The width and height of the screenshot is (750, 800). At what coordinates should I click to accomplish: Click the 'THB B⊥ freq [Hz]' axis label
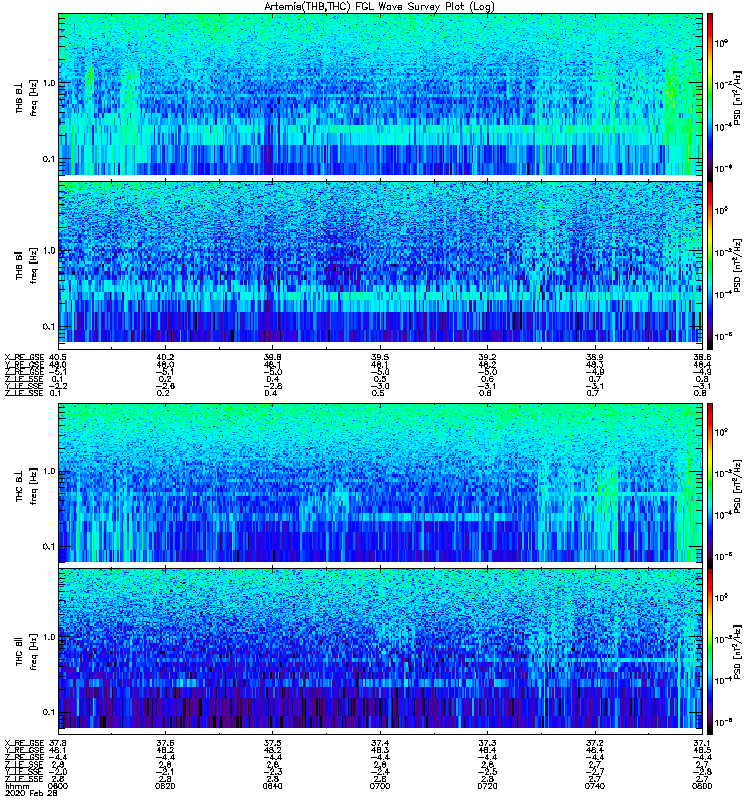[27, 98]
